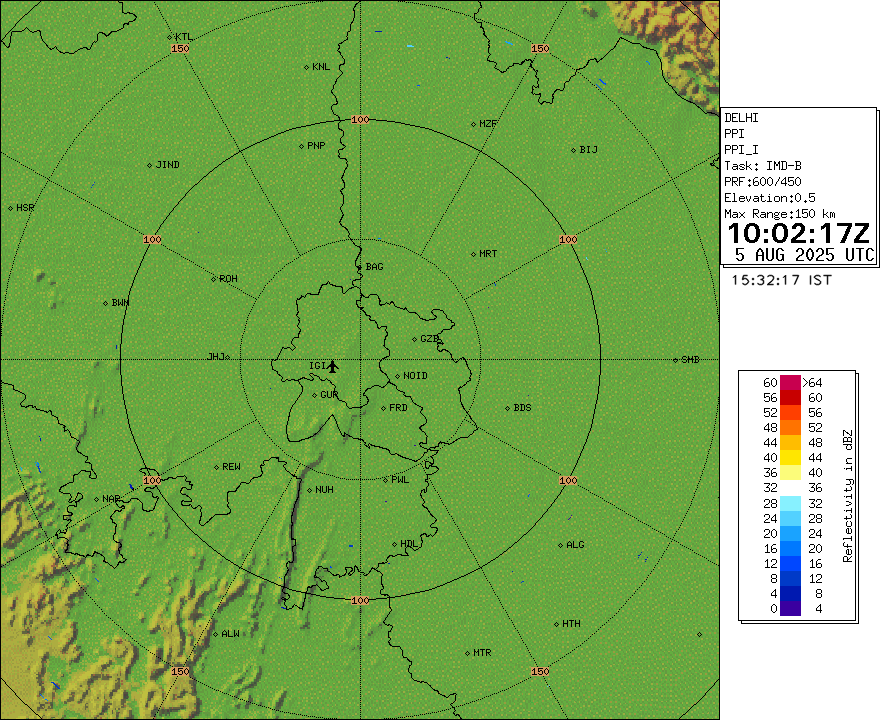Click the JIND station marker

coord(150,165)
